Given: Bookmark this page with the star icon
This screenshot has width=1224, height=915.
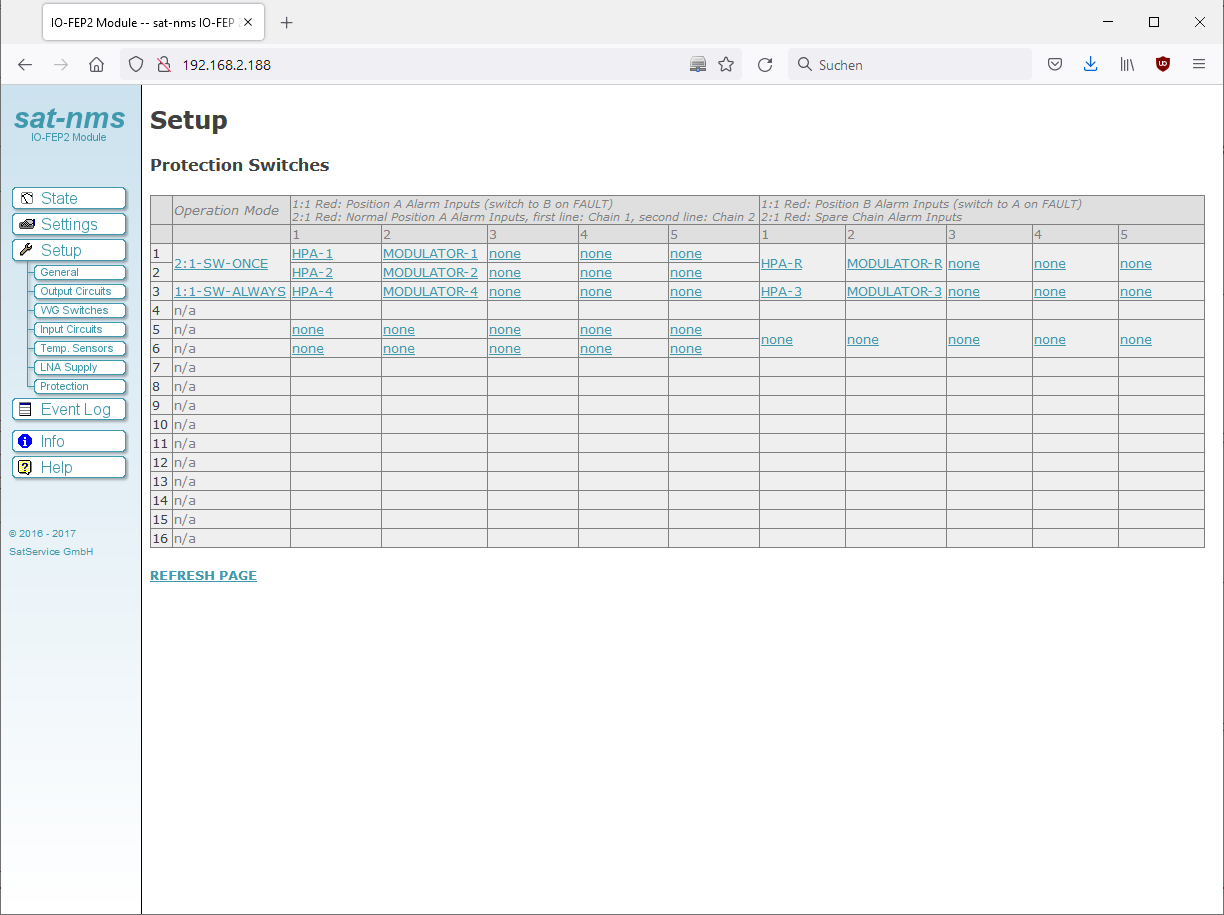Looking at the screenshot, I should (x=726, y=65).
